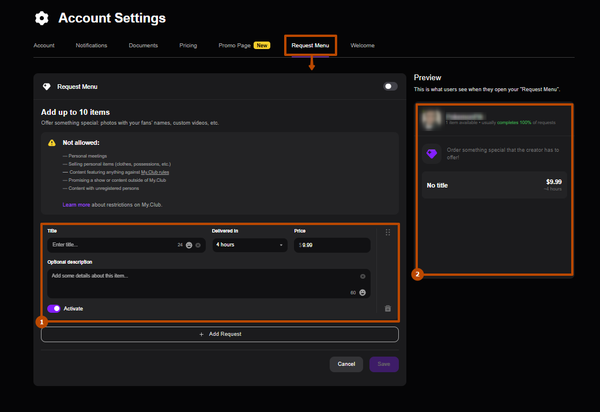Click into the Price input field

coord(335,245)
